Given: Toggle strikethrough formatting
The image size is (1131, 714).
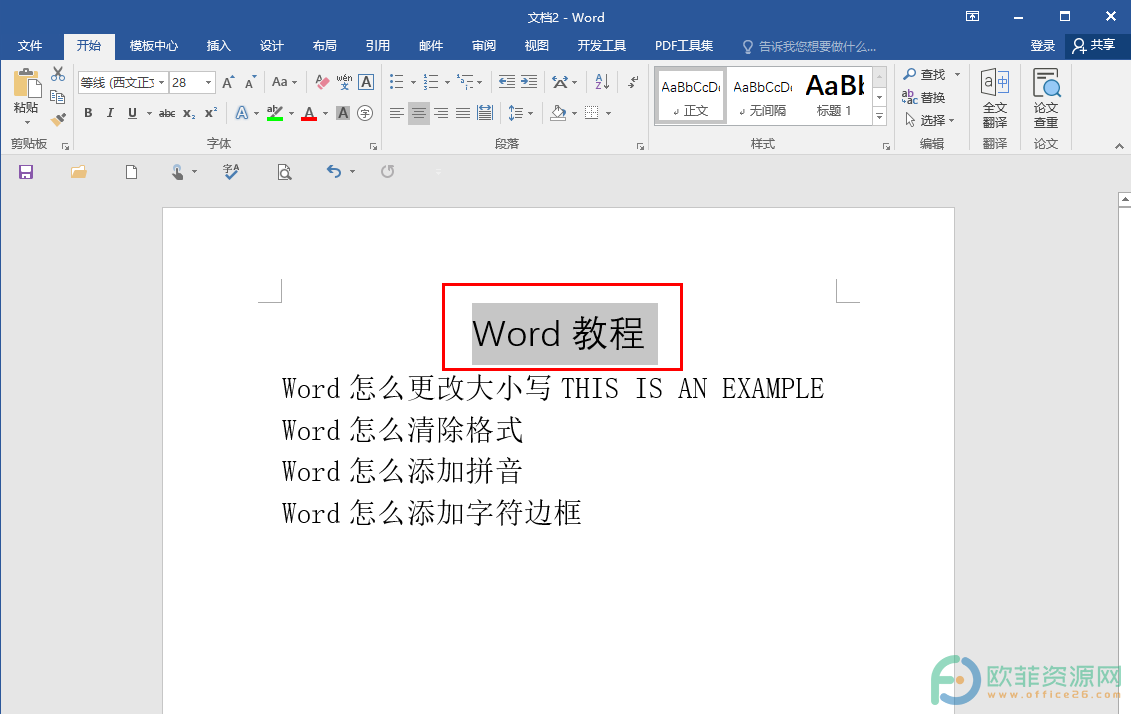Looking at the screenshot, I should point(167,113).
